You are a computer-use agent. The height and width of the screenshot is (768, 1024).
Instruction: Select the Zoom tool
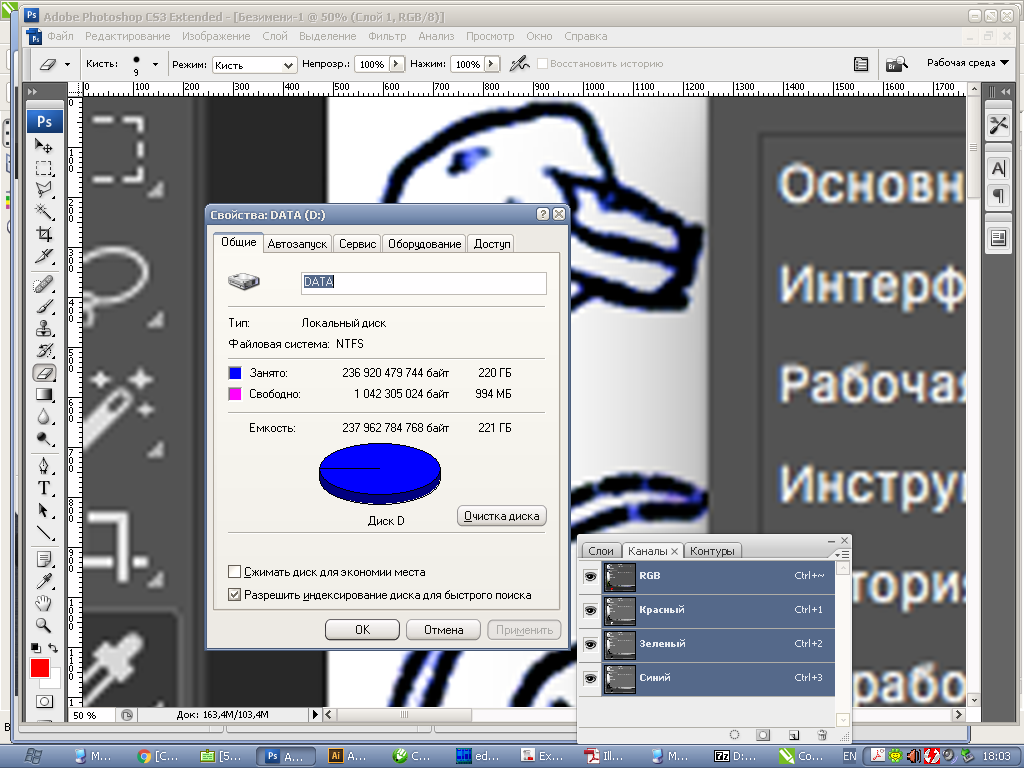44,625
